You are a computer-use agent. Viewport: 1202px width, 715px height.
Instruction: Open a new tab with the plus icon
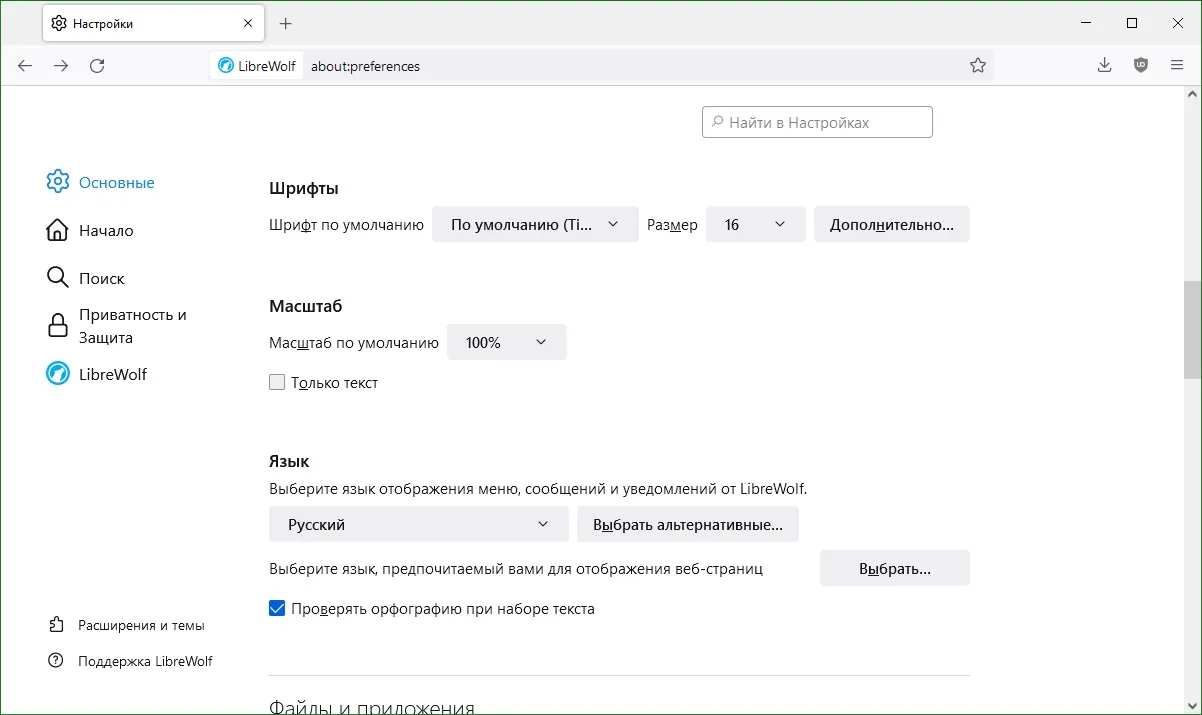point(286,23)
